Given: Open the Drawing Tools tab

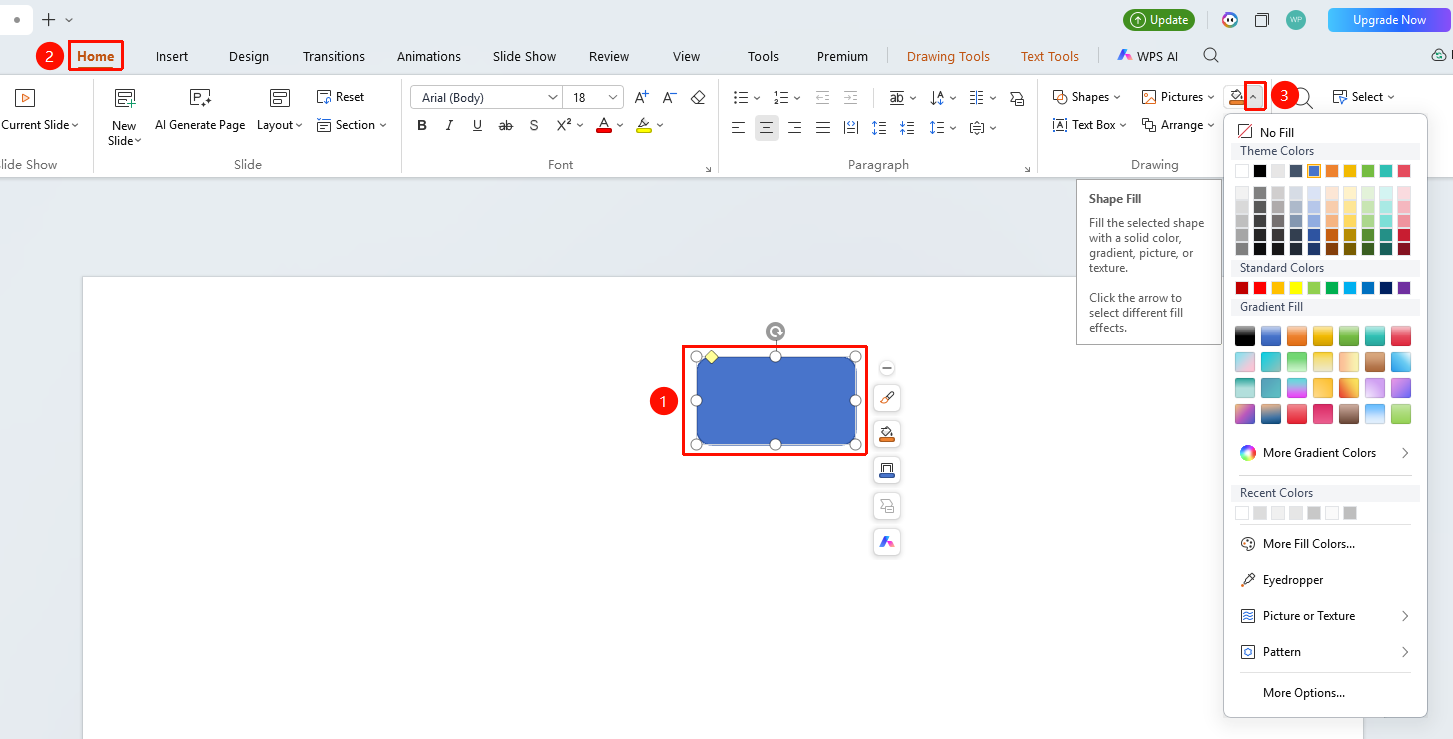Looking at the screenshot, I should 948,56.
